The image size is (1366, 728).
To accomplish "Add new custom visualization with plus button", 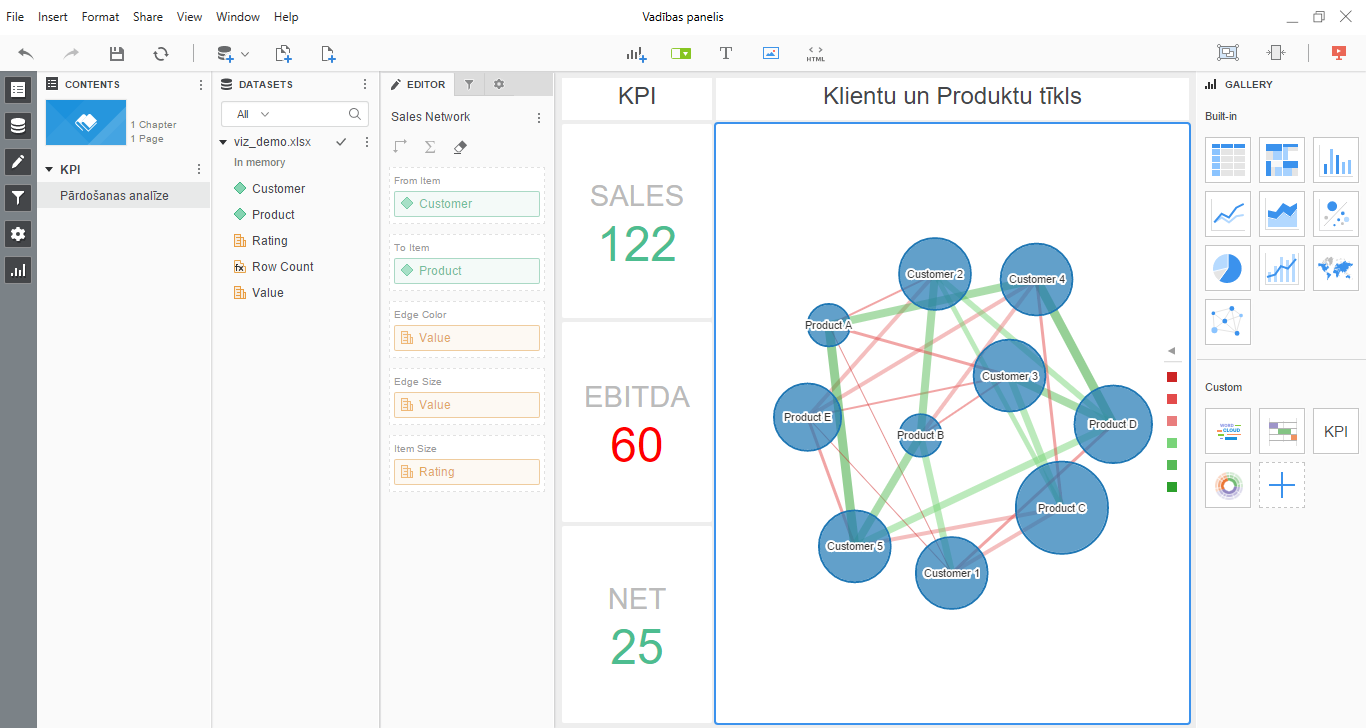I will tap(1281, 485).
